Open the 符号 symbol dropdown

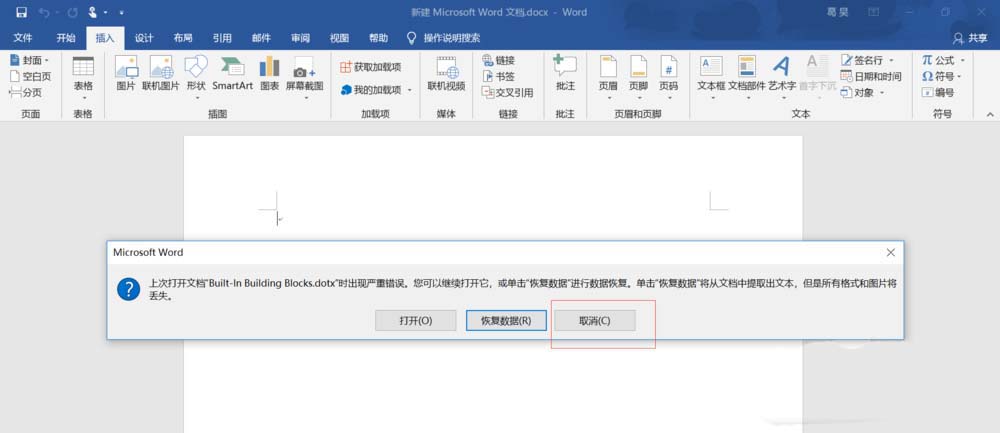coord(941,77)
